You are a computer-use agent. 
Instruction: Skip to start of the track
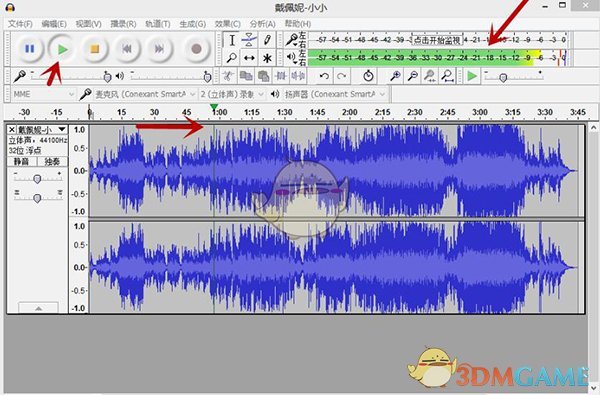click(127, 49)
